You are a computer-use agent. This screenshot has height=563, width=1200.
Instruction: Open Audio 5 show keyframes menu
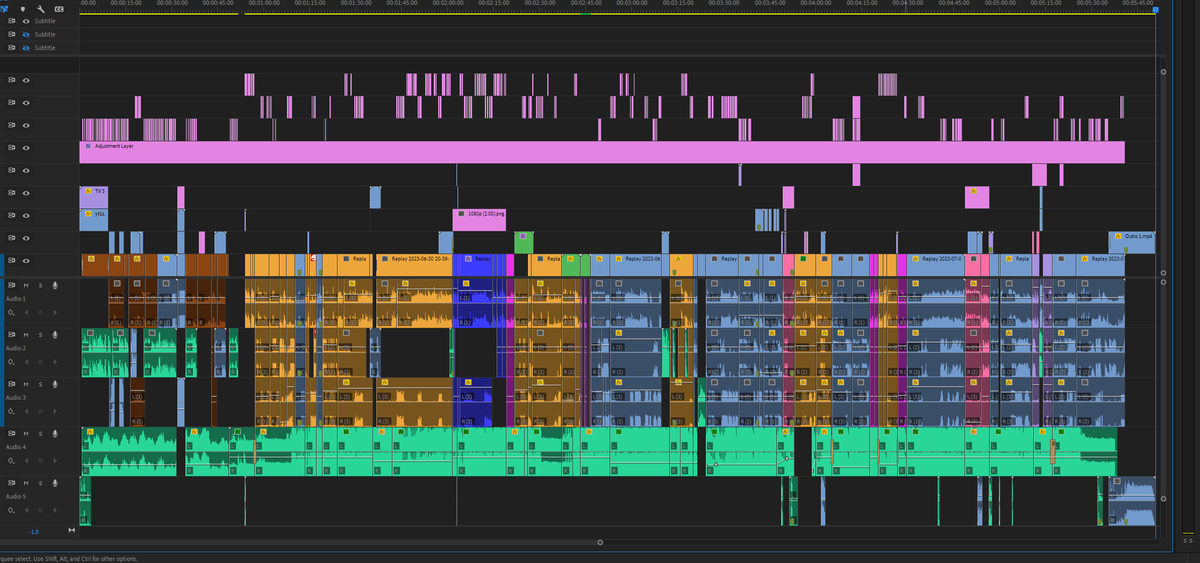coord(12,510)
